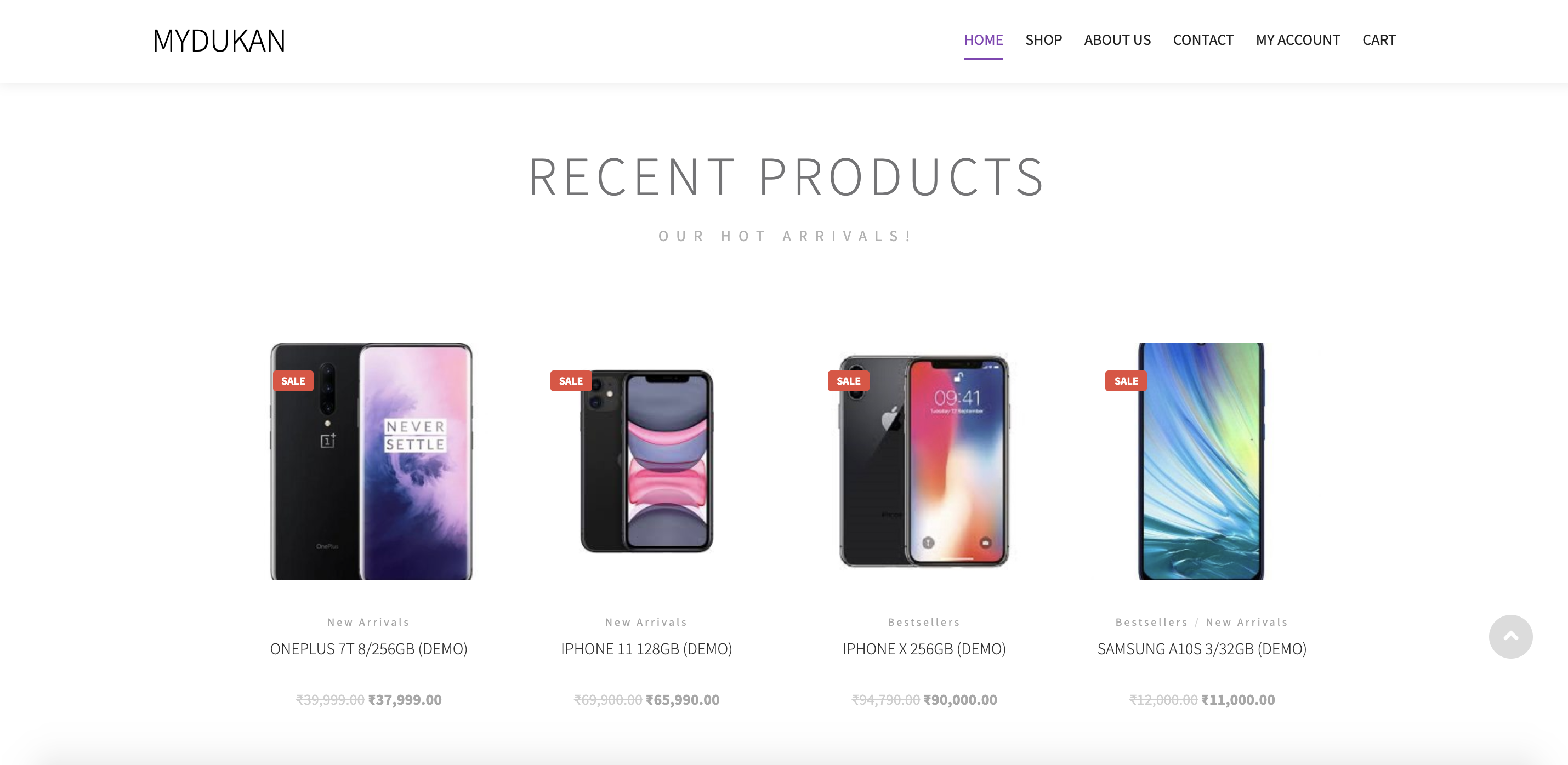The height and width of the screenshot is (765, 1568).
Task: Open Samsung A10S product image
Action: pos(1201,461)
